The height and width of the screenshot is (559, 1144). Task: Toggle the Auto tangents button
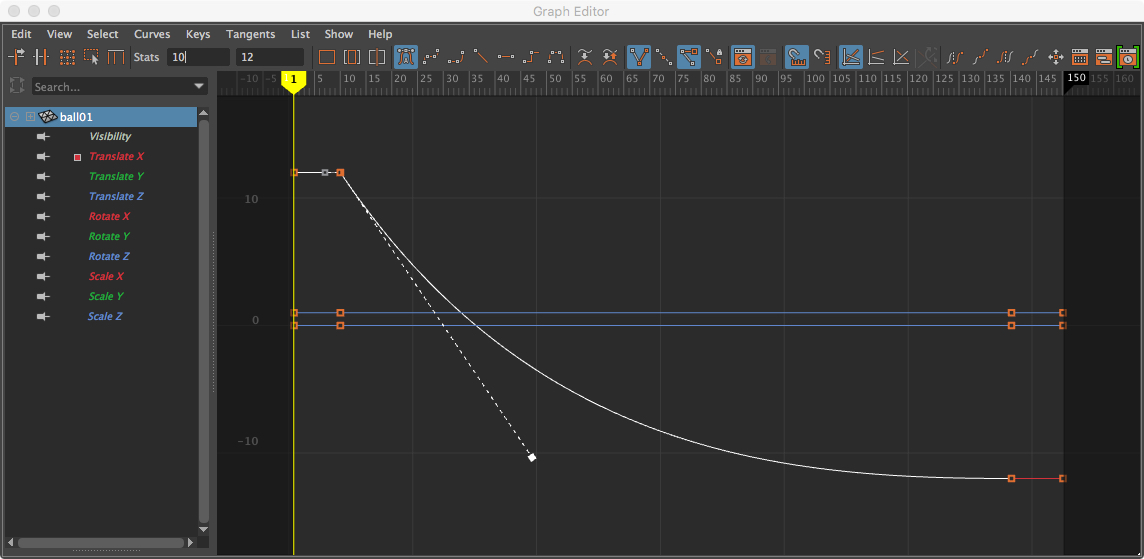(x=406, y=57)
